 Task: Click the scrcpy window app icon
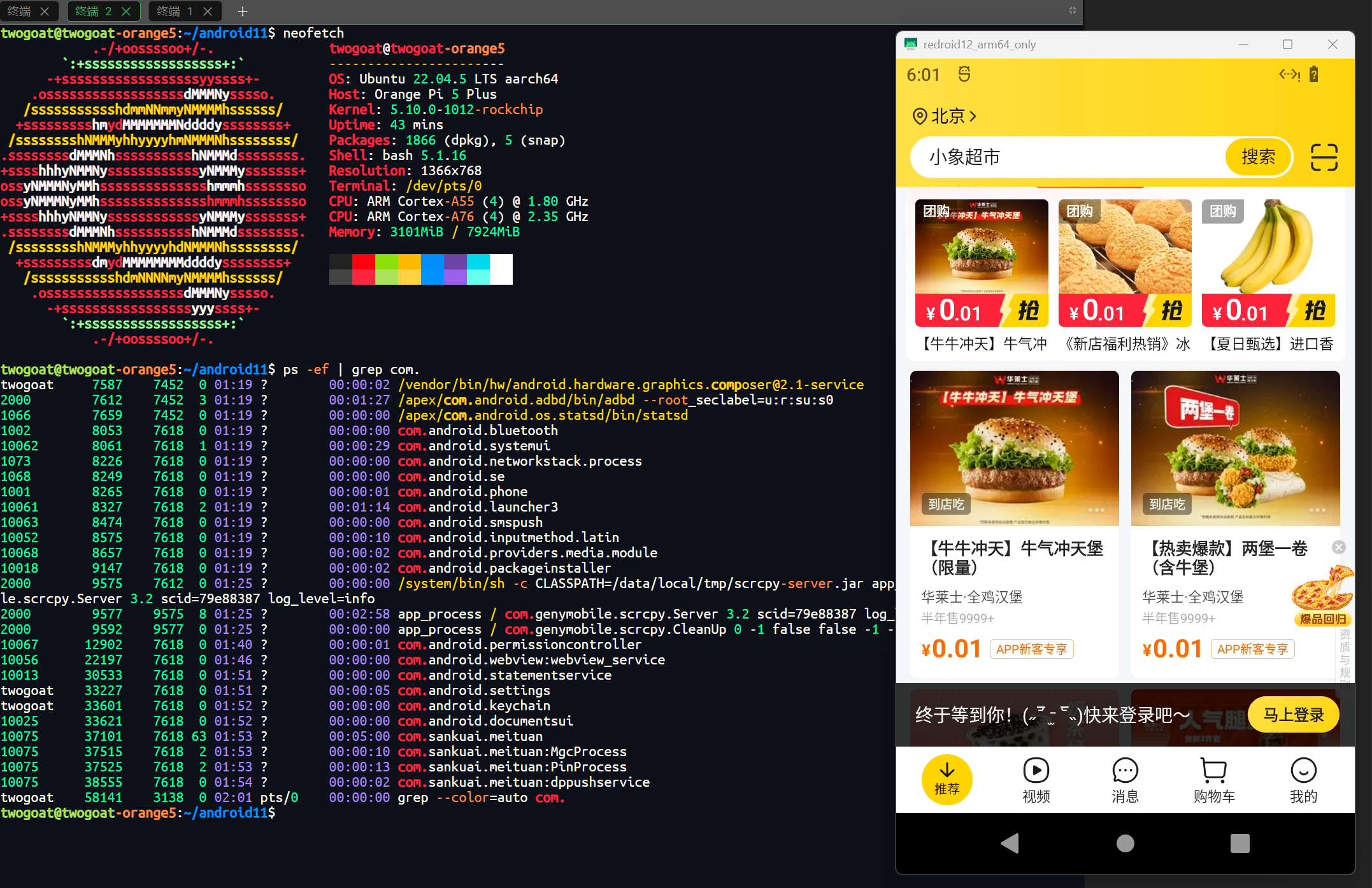[911, 44]
